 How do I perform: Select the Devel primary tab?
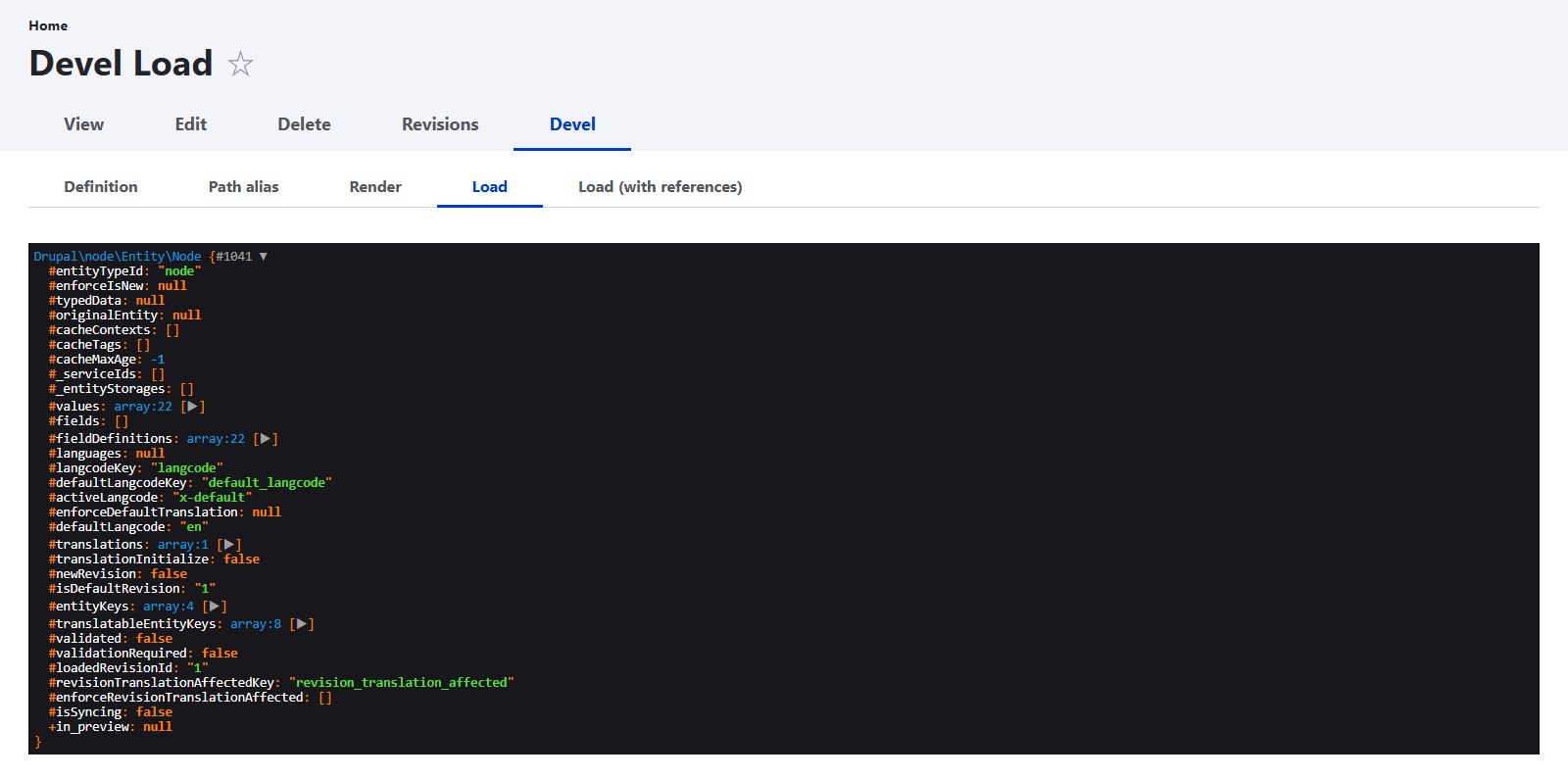coord(572,124)
